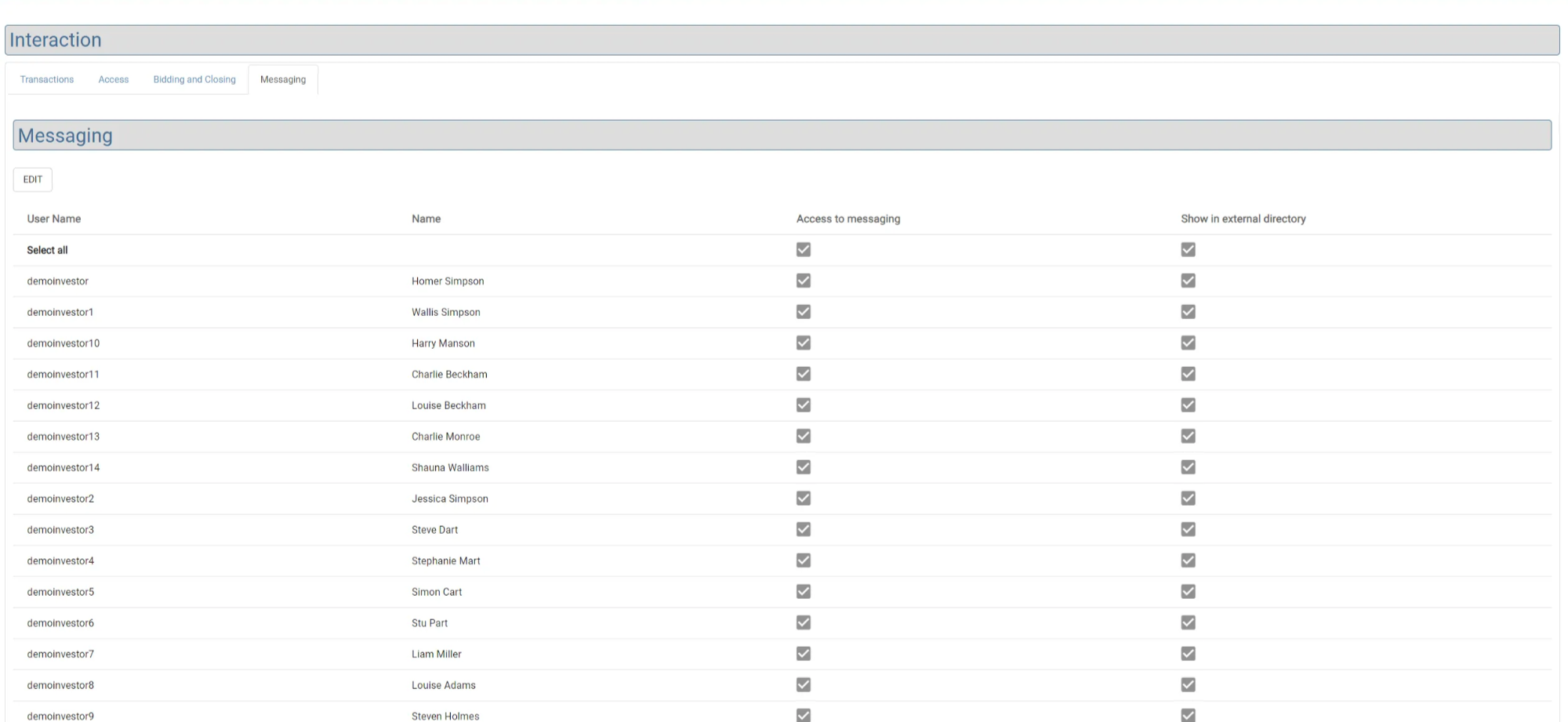Viewport: 1568px width, 722px height.
Task: Toggle messaging access for Louise Beckham
Action: [804, 405]
